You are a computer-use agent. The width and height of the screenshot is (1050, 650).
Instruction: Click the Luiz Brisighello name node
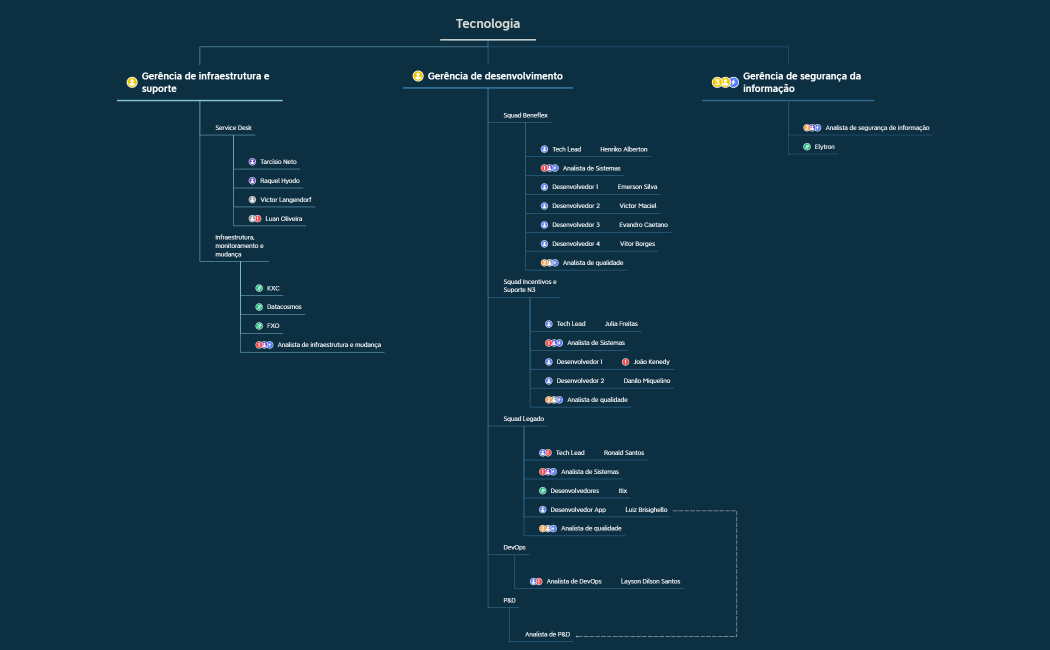click(646, 510)
